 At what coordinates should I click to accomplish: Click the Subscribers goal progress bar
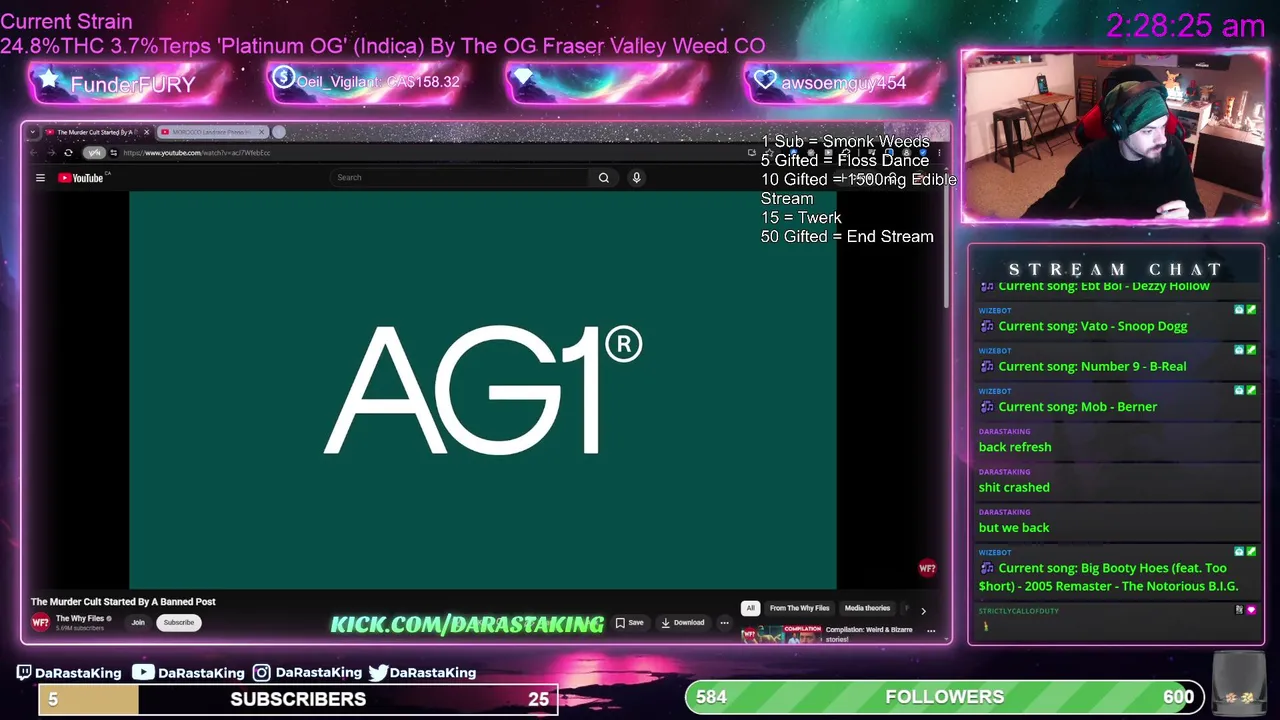coord(298,699)
